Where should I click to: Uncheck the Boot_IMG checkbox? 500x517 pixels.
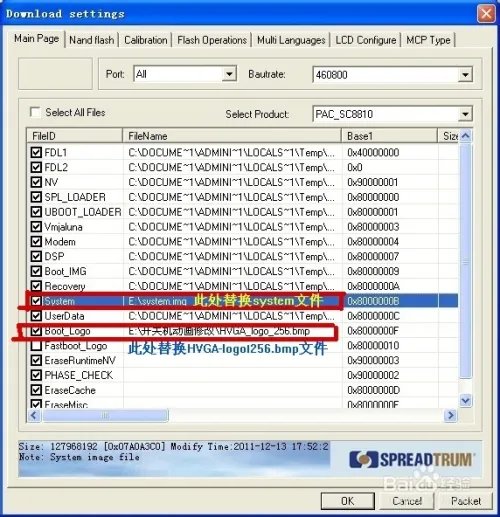coord(36,271)
